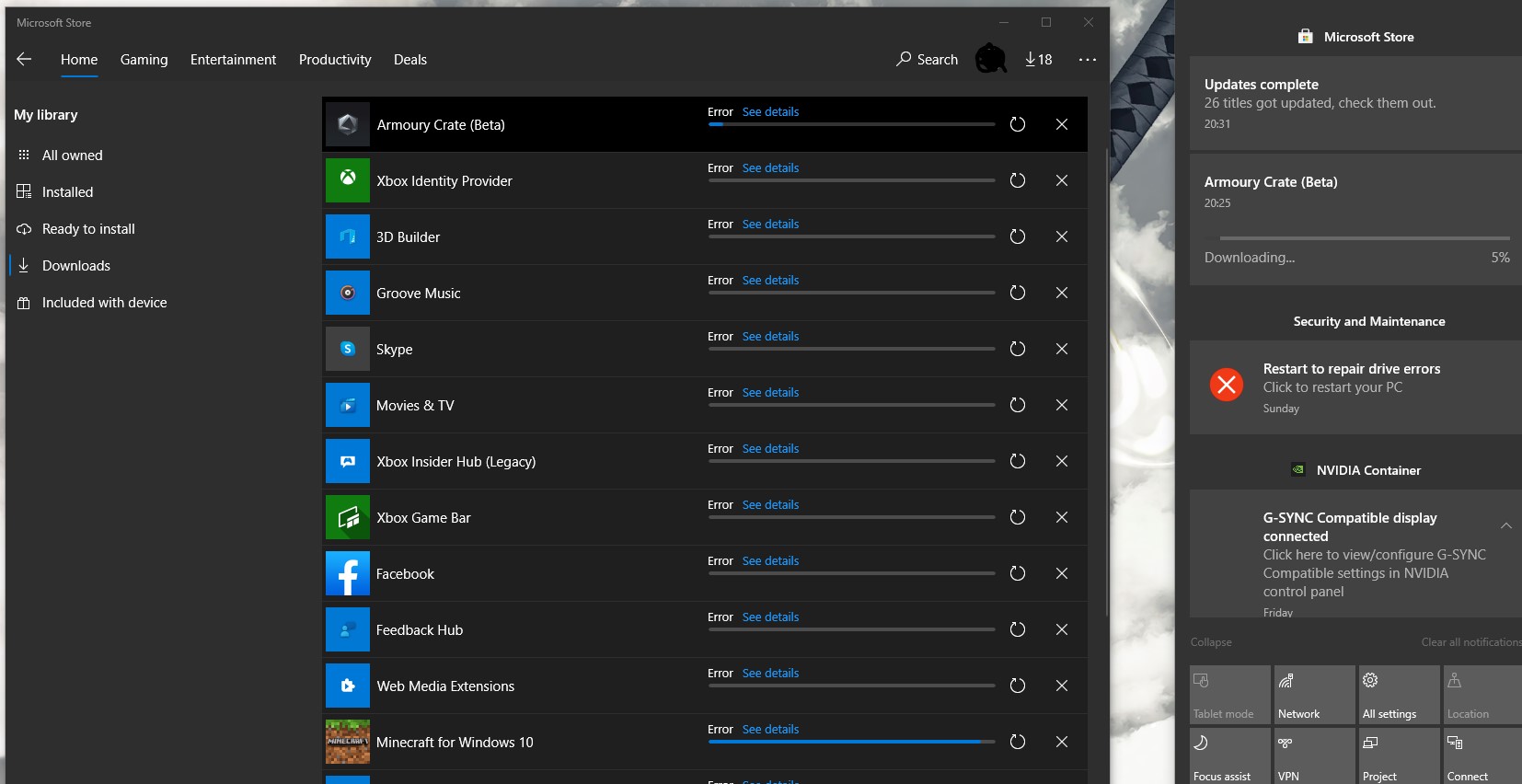Select Installed in My library
This screenshot has height=784, width=1522.
point(67,192)
